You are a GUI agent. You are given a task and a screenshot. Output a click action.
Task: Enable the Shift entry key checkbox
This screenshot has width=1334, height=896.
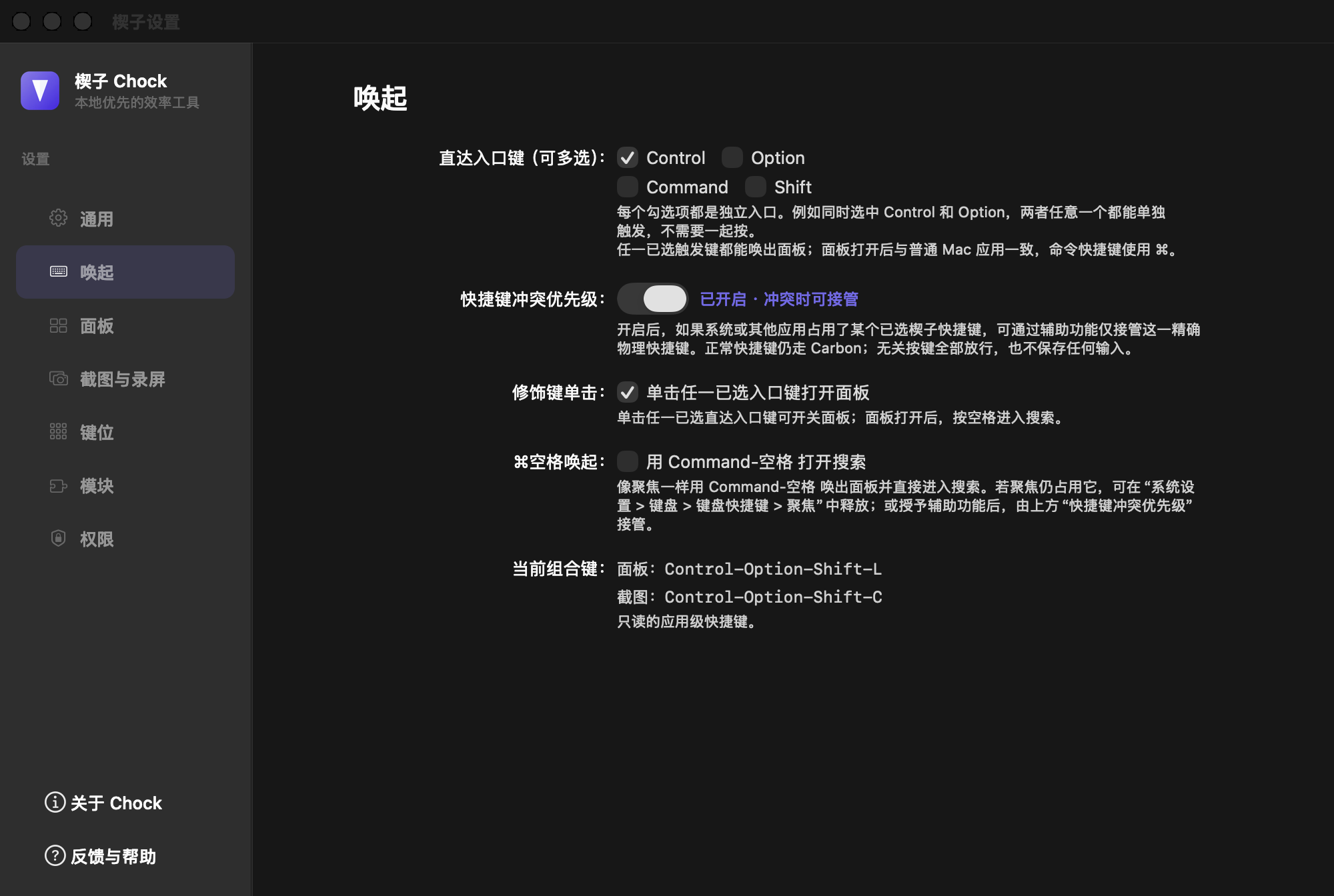pyautogui.click(x=755, y=187)
